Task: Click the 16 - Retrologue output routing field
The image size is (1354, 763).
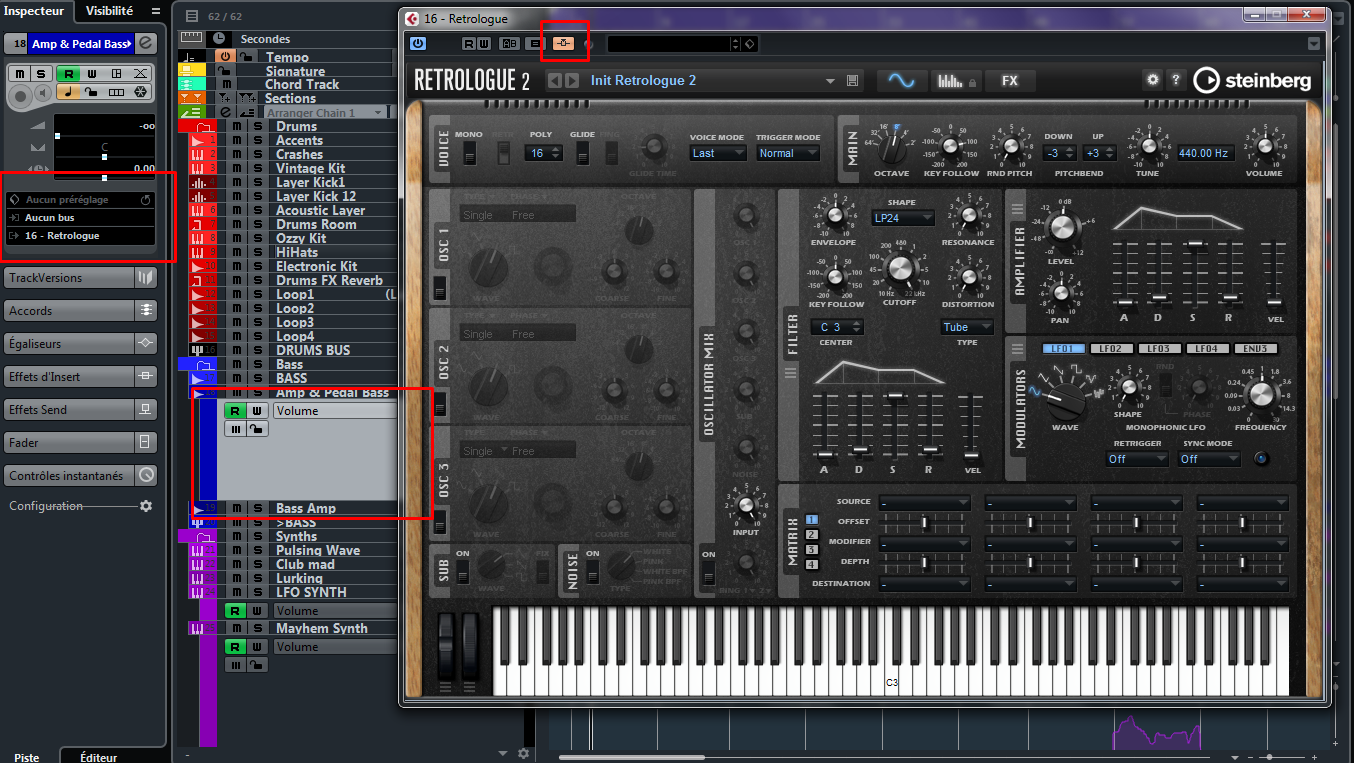Action: 81,236
